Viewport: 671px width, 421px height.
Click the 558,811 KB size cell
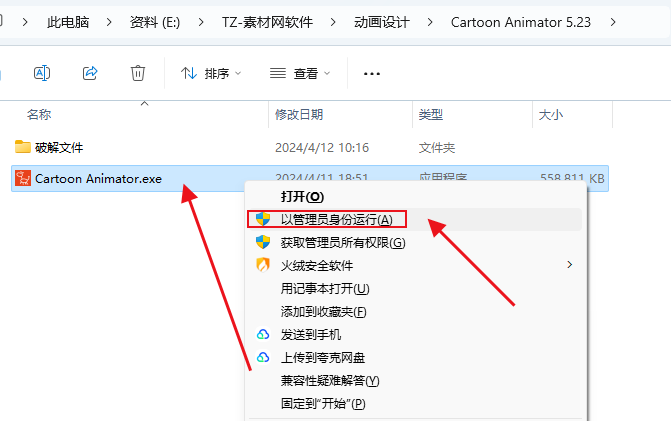[x=572, y=177]
